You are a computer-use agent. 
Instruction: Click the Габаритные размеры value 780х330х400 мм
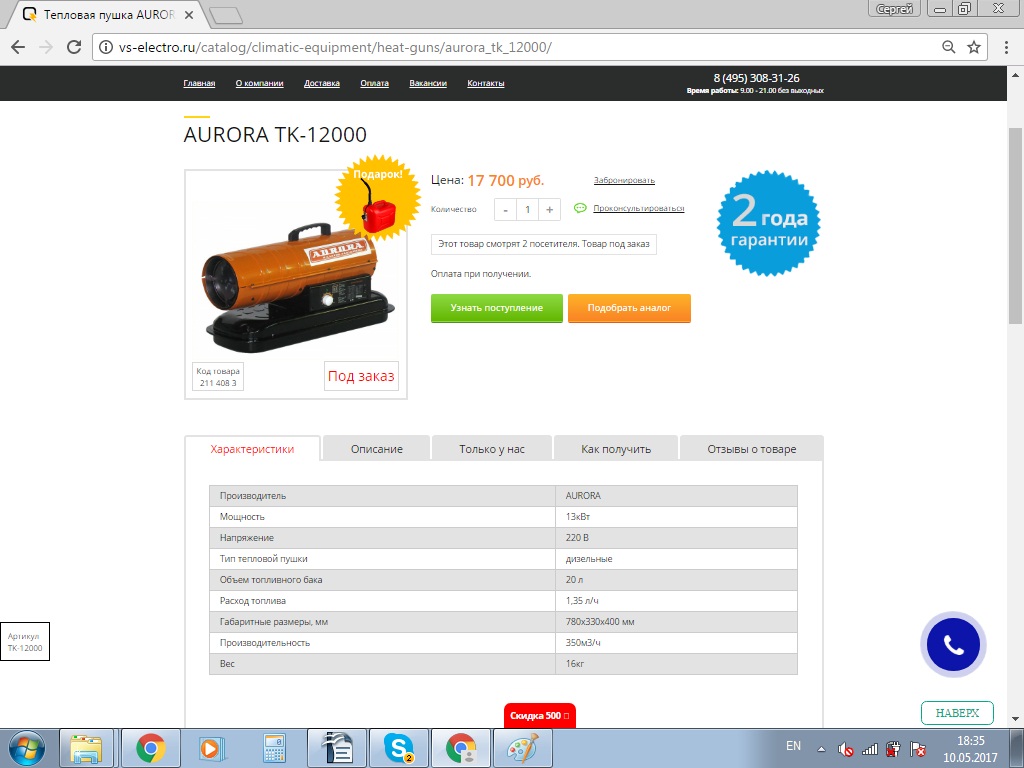(x=600, y=622)
